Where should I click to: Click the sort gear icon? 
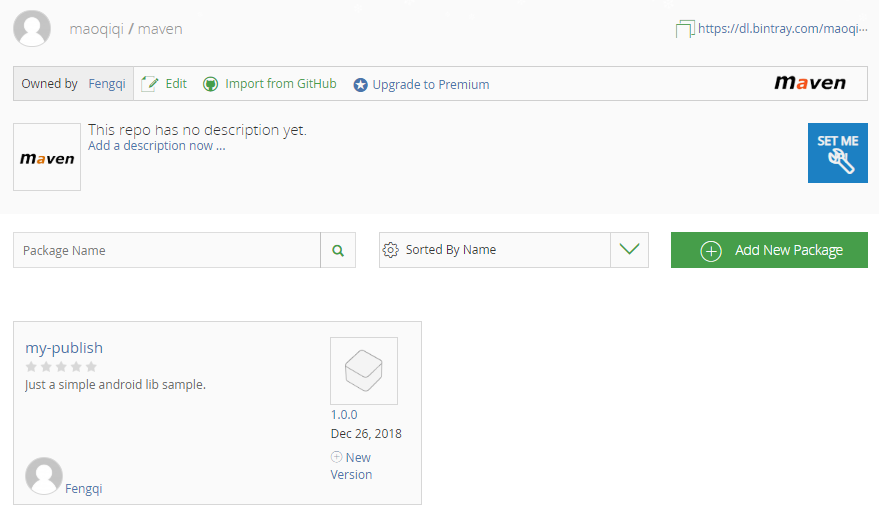pos(390,249)
